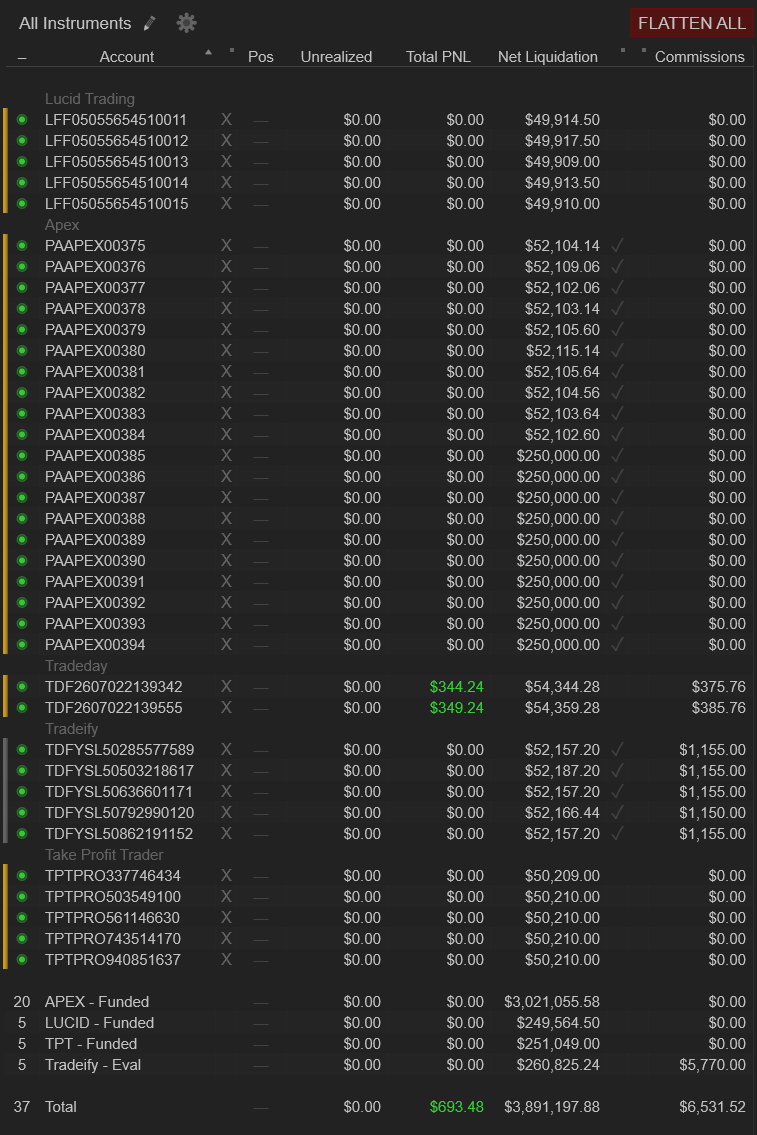Collapse the Apex group header

(x=62, y=224)
